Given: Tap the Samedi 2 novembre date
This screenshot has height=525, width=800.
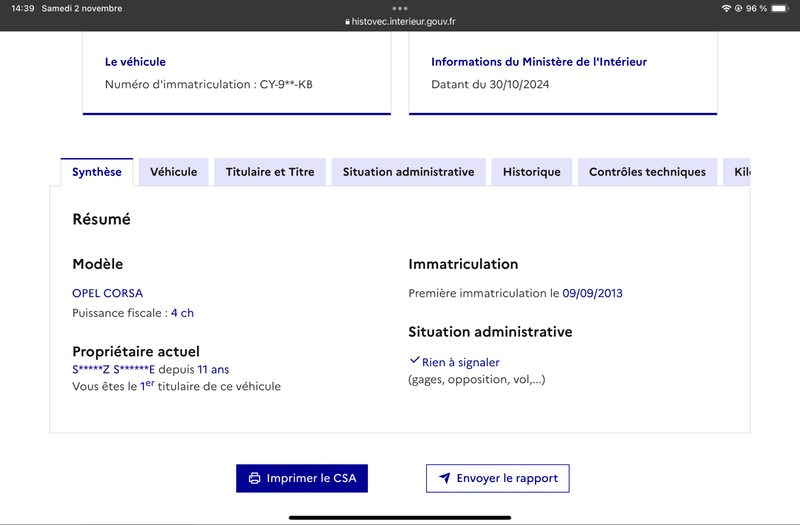Looking at the screenshot, I should point(82,8).
